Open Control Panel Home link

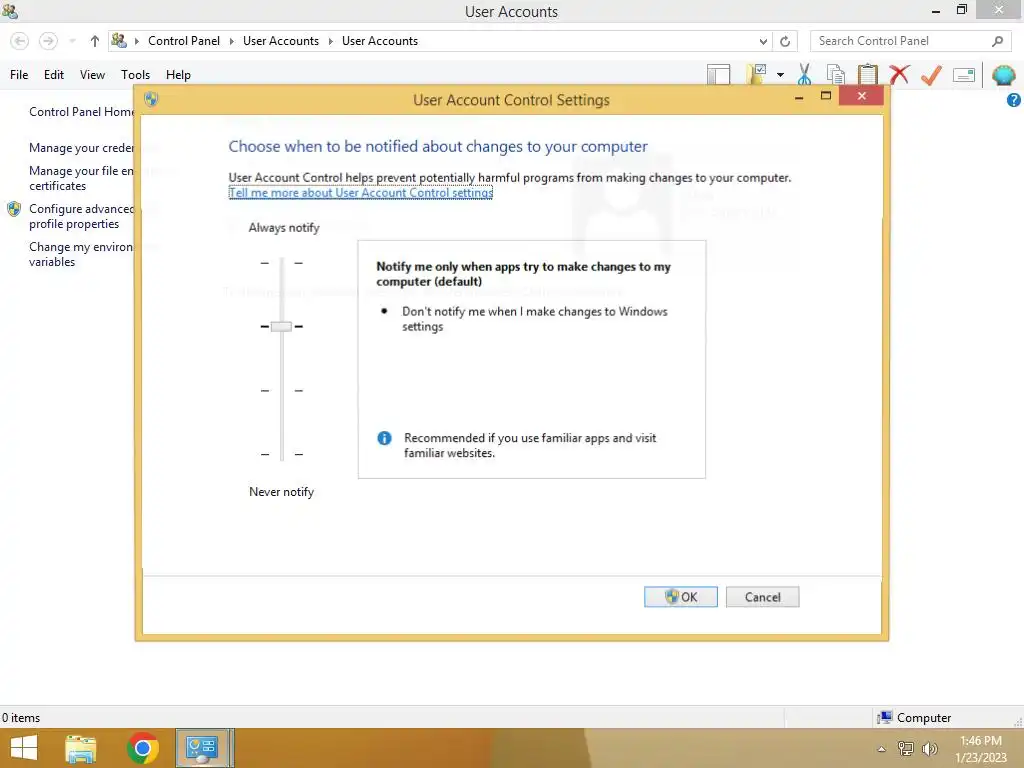click(x=81, y=112)
